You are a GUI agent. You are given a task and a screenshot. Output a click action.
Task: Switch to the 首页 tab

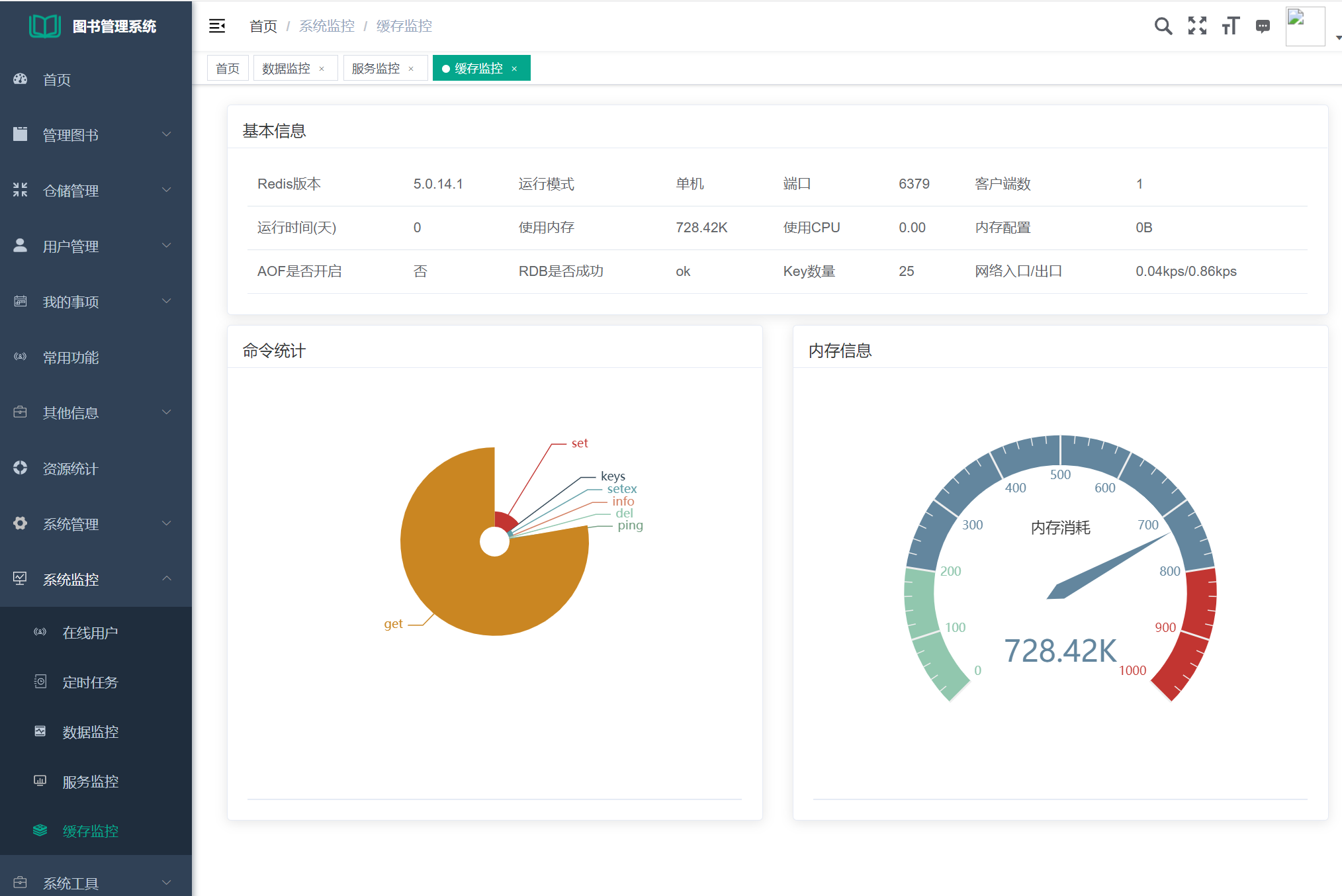(228, 69)
